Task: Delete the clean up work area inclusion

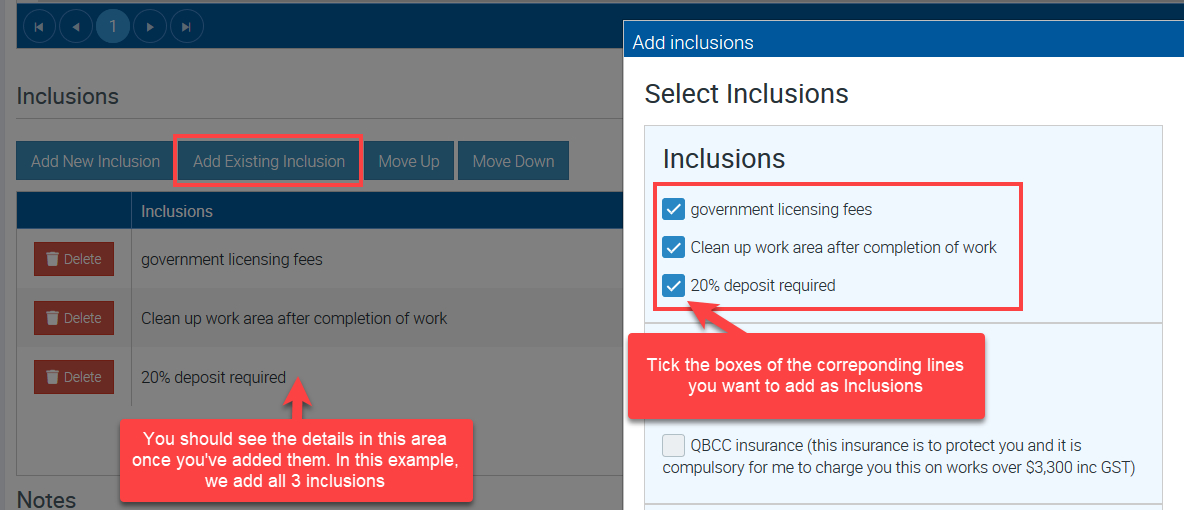Action: pyautogui.click(x=74, y=318)
